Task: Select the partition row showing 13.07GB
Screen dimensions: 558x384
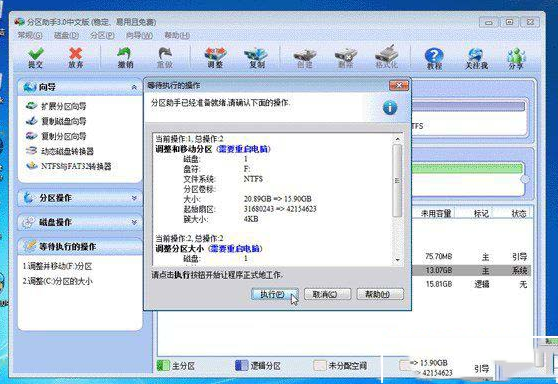Action: click(x=472, y=270)
